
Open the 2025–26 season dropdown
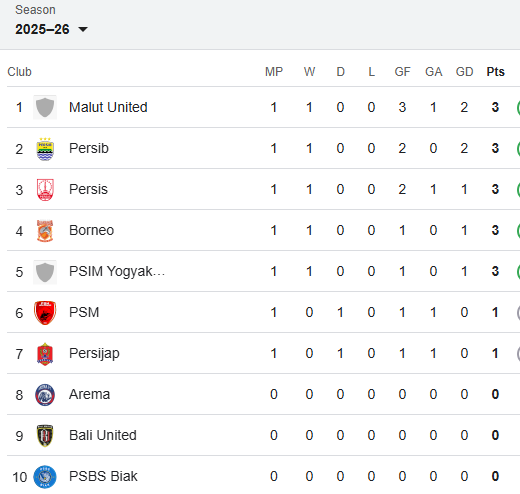pos(51,29)
